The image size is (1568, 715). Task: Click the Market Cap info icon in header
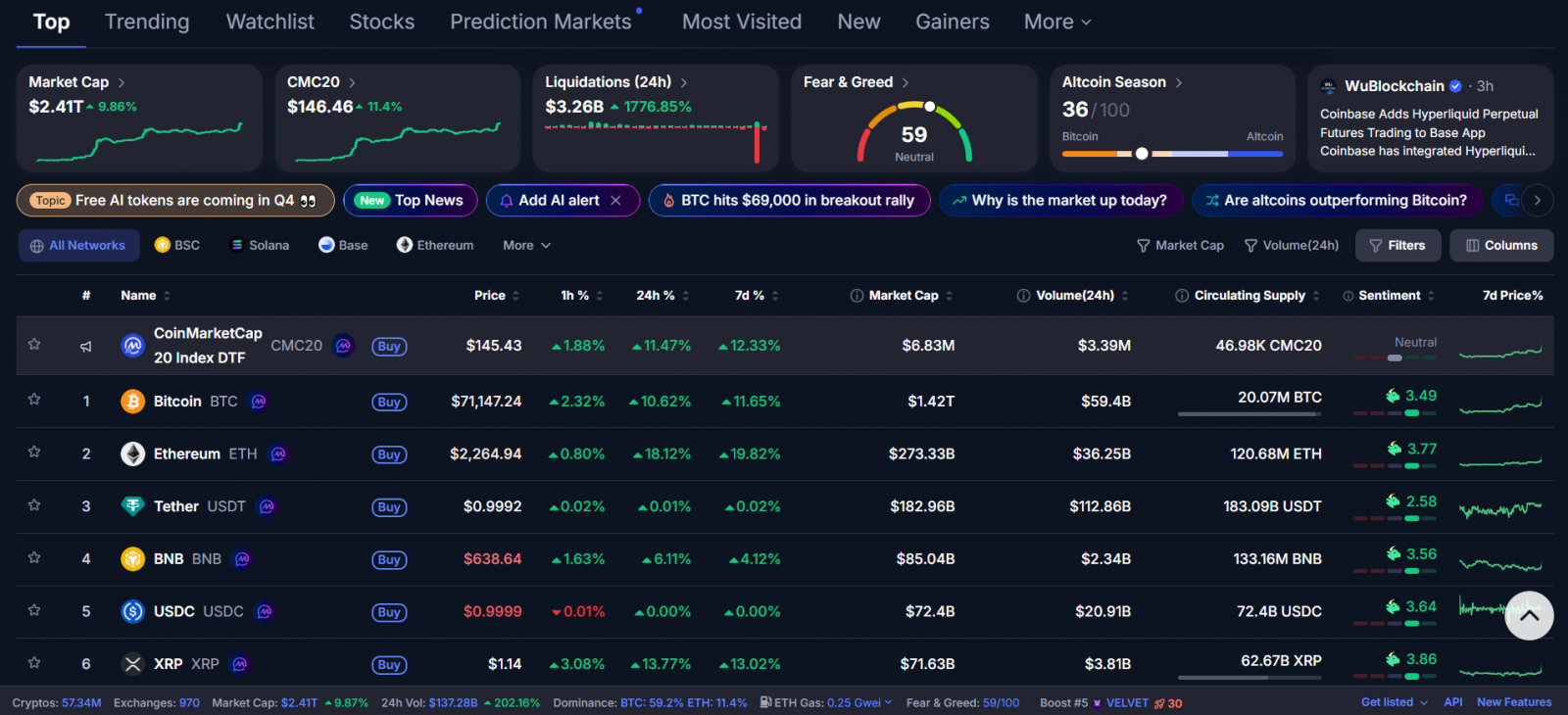pos(857,296)
